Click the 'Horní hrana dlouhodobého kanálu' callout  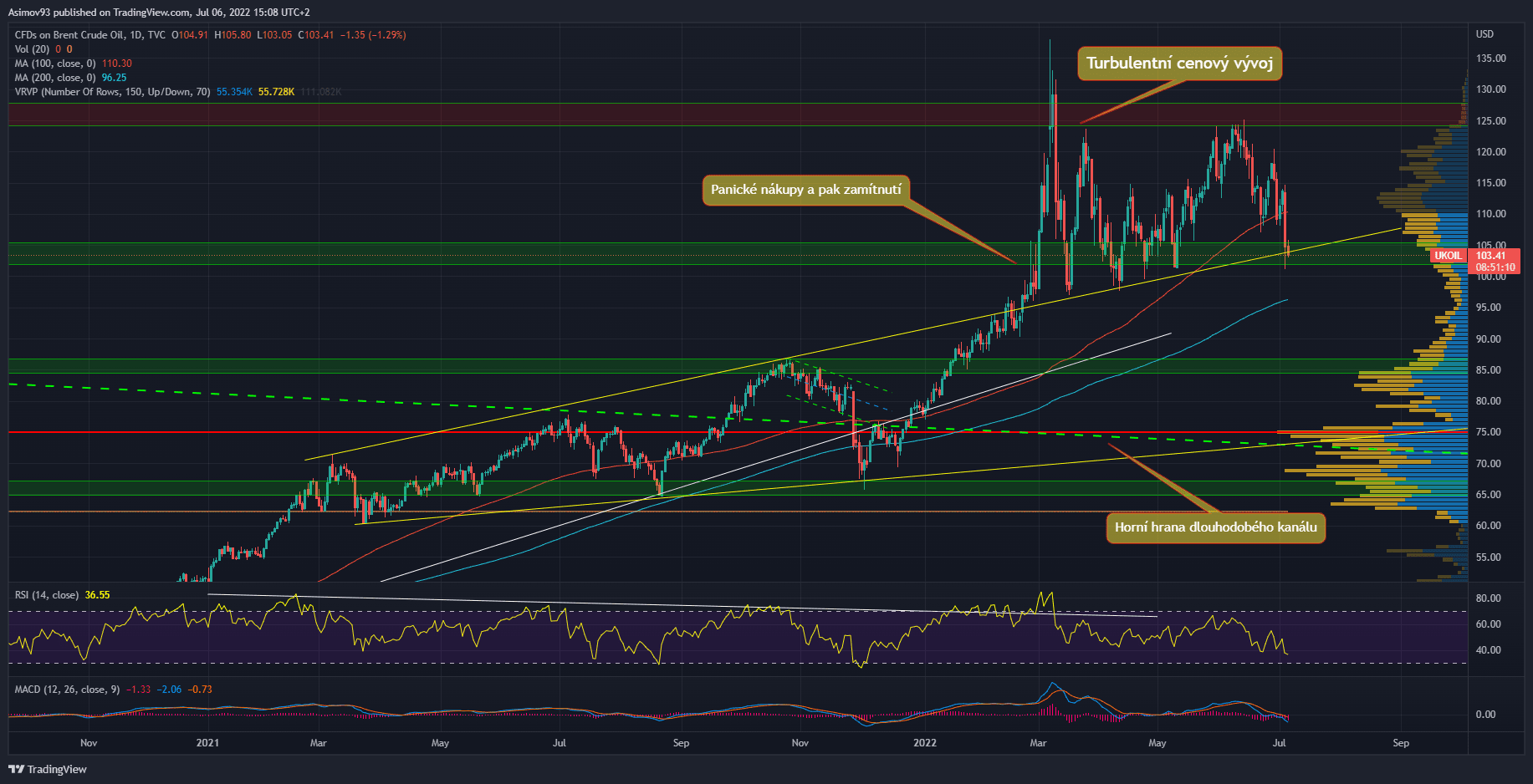click(x=1215, y=527)
